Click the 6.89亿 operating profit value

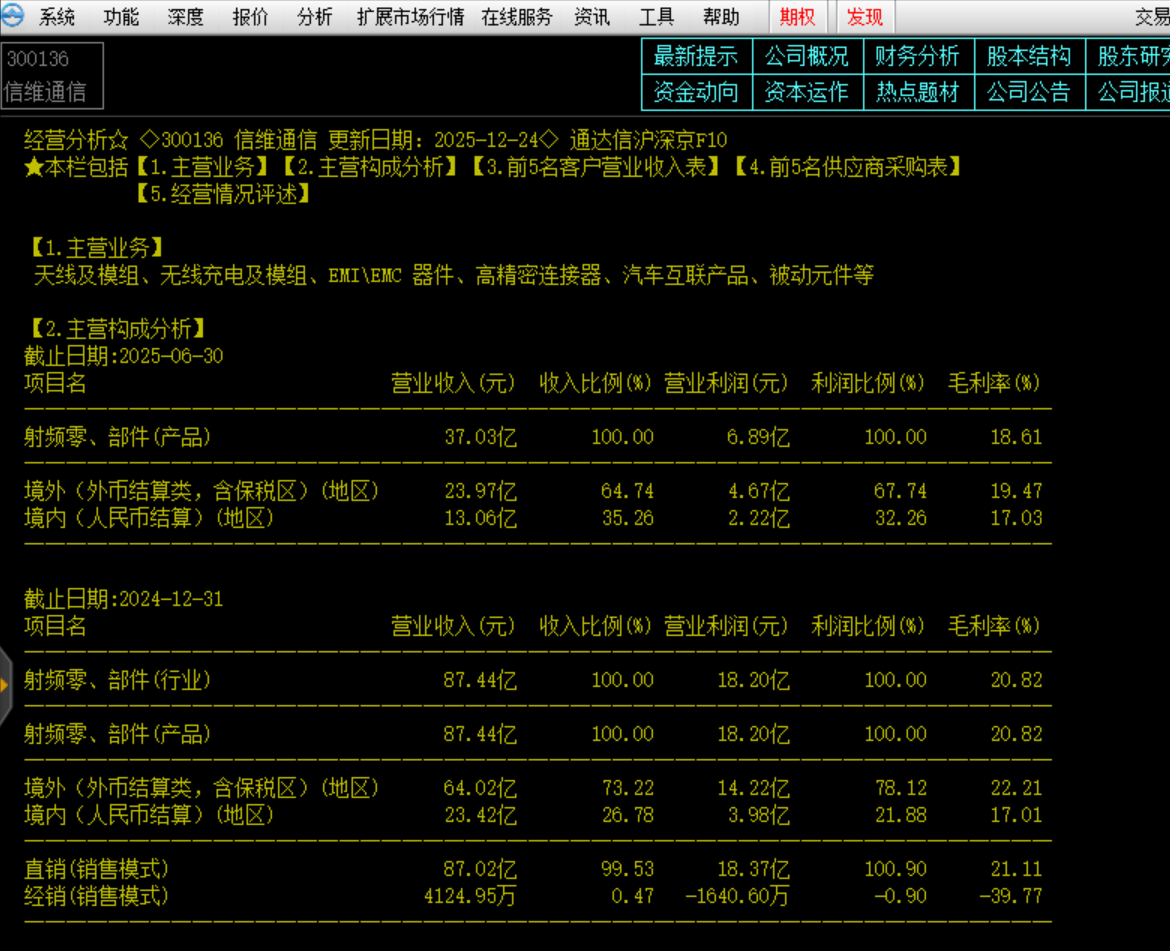[758, 437]
